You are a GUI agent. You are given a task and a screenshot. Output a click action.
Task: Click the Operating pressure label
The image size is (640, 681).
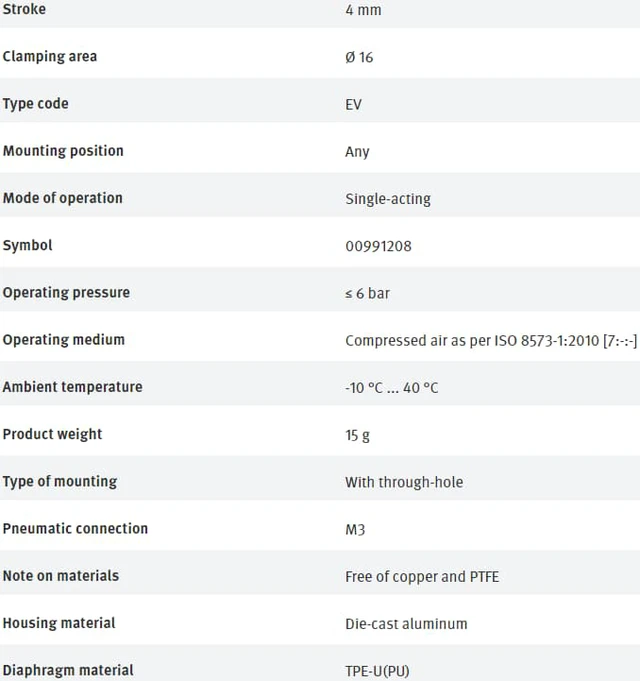coord(66,293)
